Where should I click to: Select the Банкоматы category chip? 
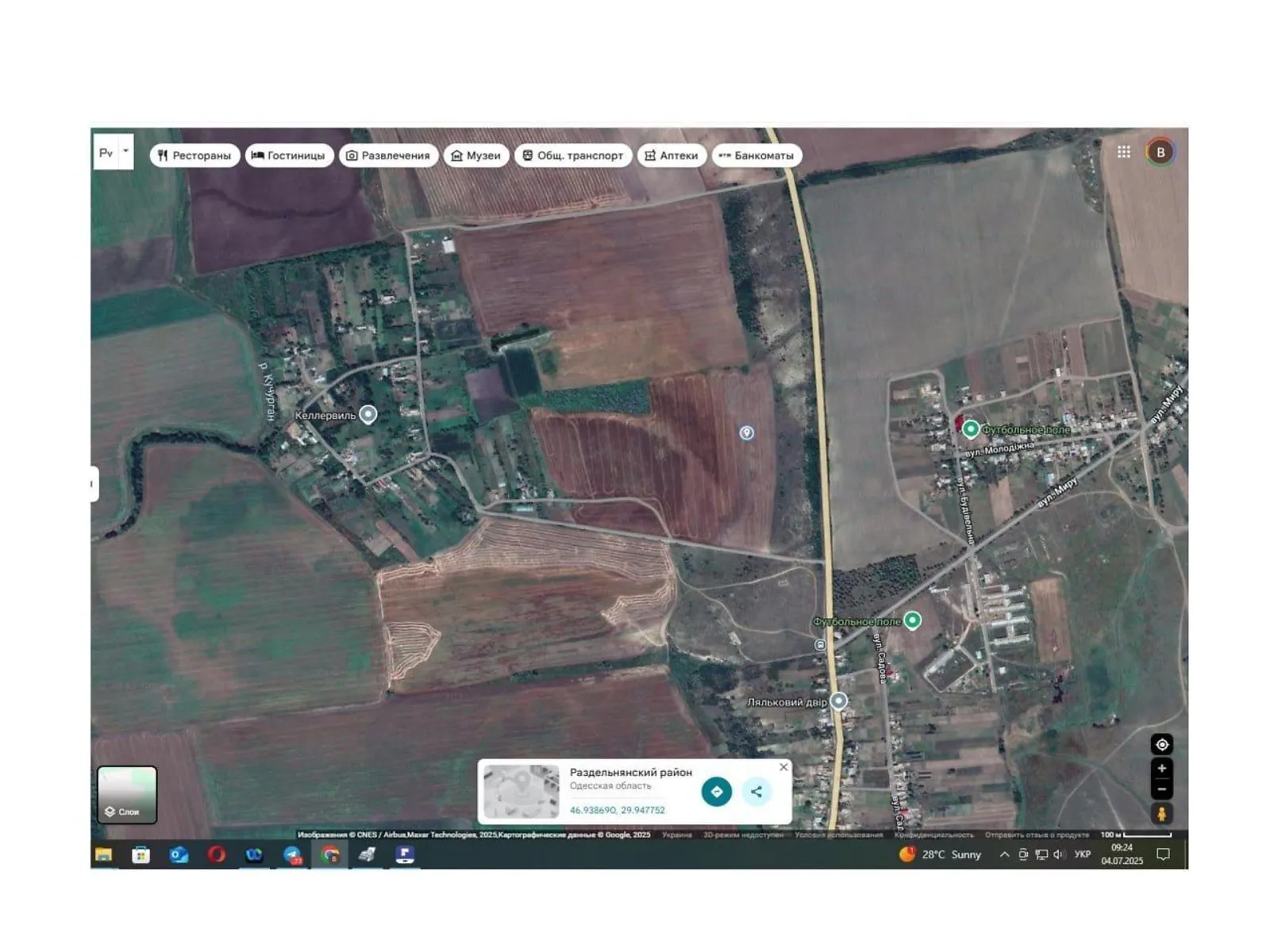pos(756,155)
